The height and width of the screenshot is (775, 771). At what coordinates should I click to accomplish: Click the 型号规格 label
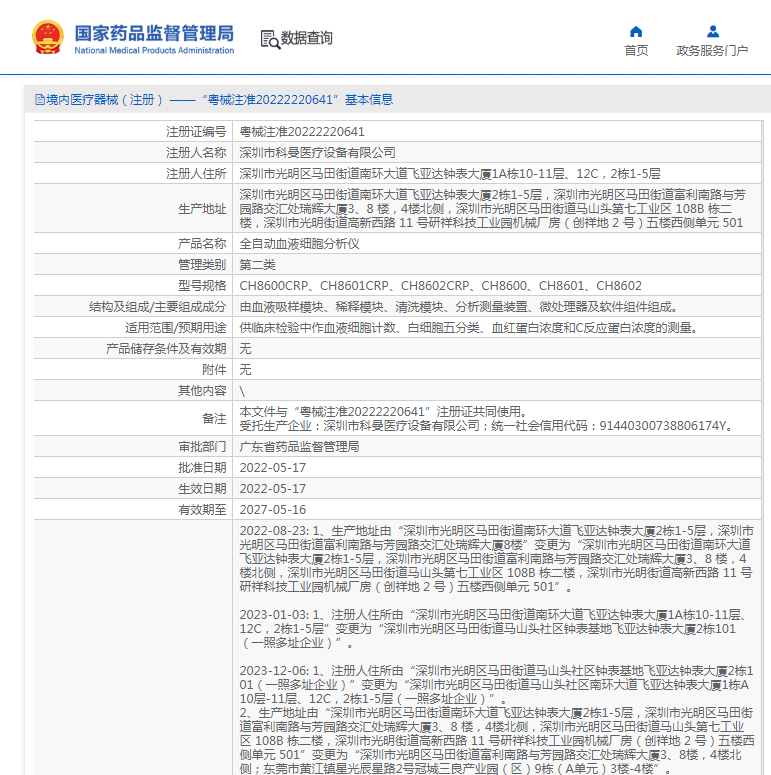tap(202, 286)
